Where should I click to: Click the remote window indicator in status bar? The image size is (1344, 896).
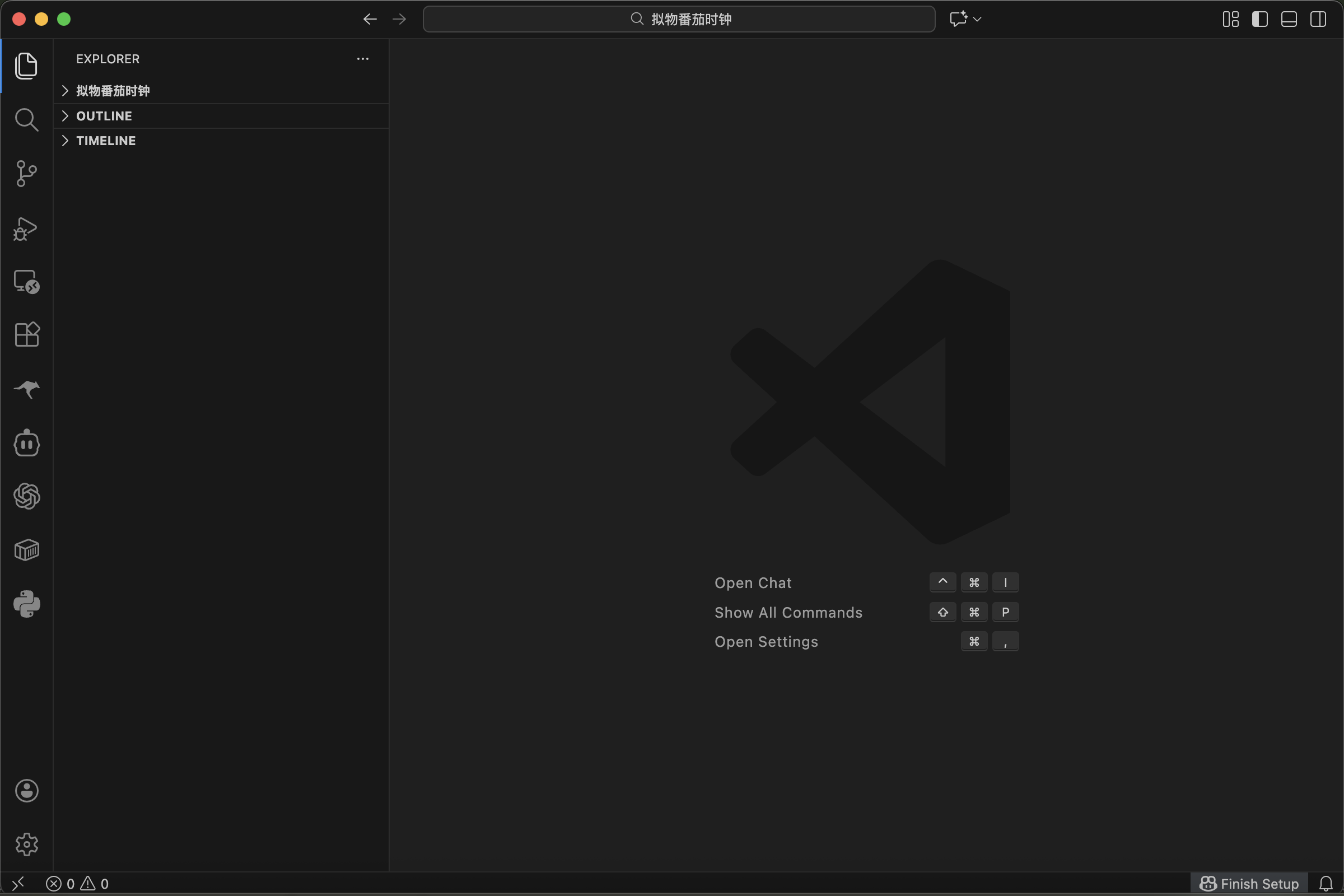(x=18, y=884)
